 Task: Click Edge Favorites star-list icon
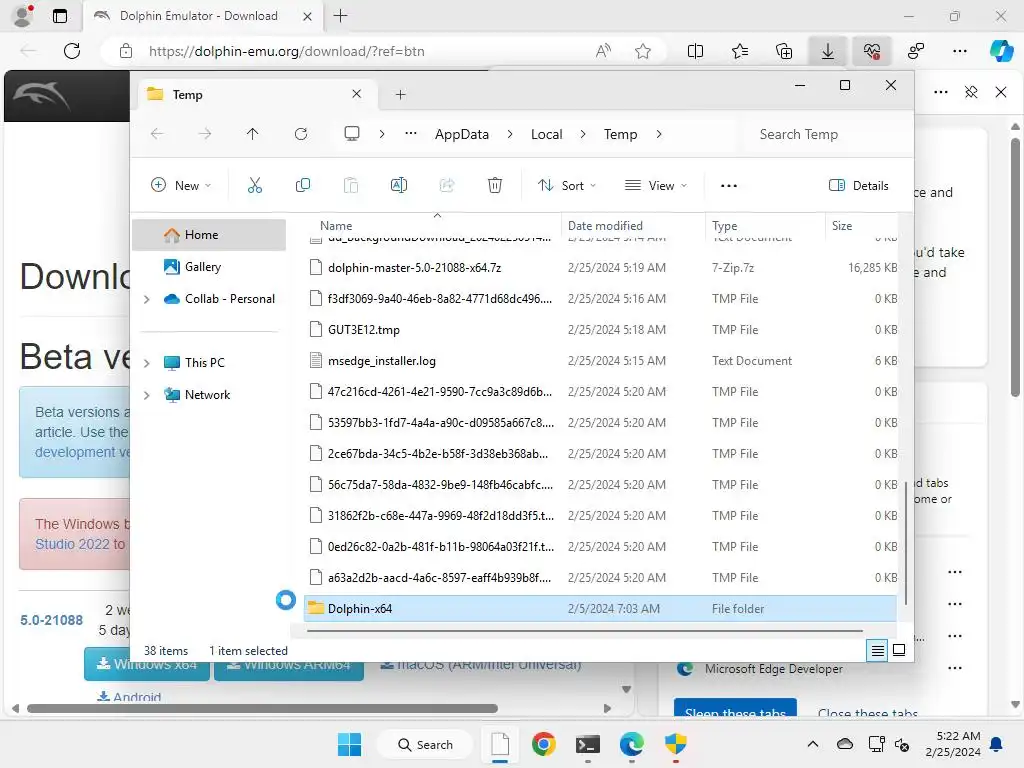(740, 51)
